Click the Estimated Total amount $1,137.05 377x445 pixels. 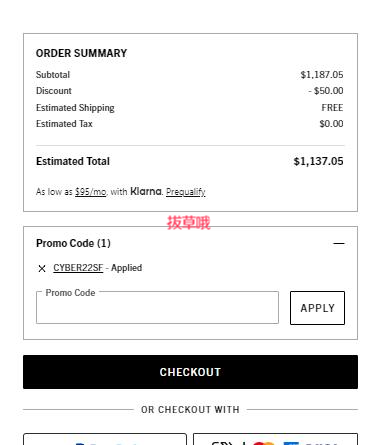[318, 161]
